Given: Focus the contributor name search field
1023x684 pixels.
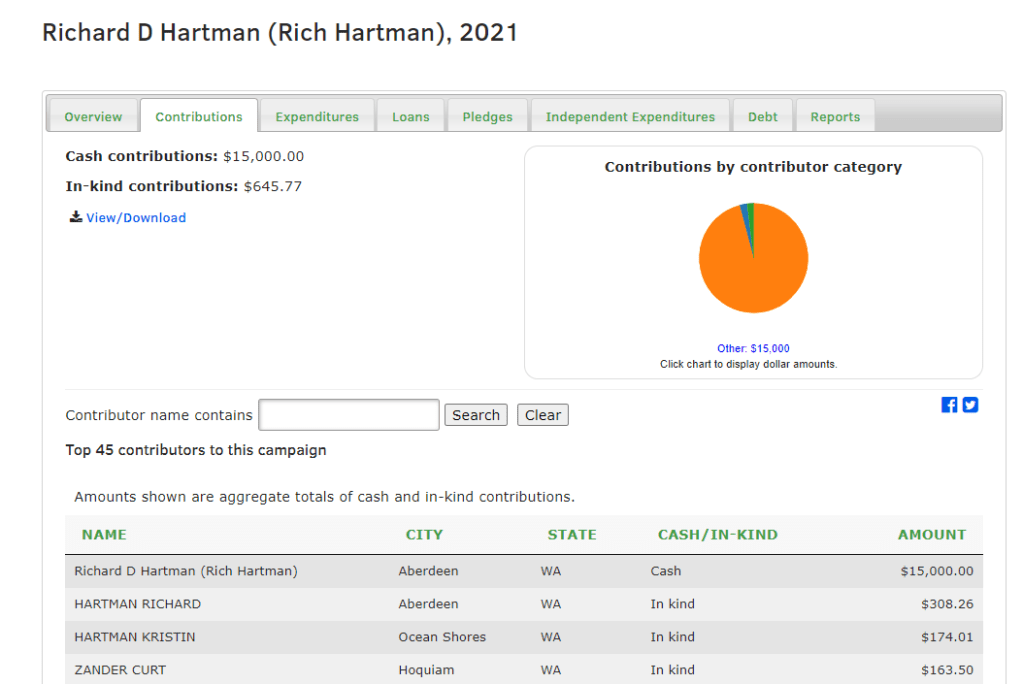Looking at the screenshot, I should pos(348,415).
